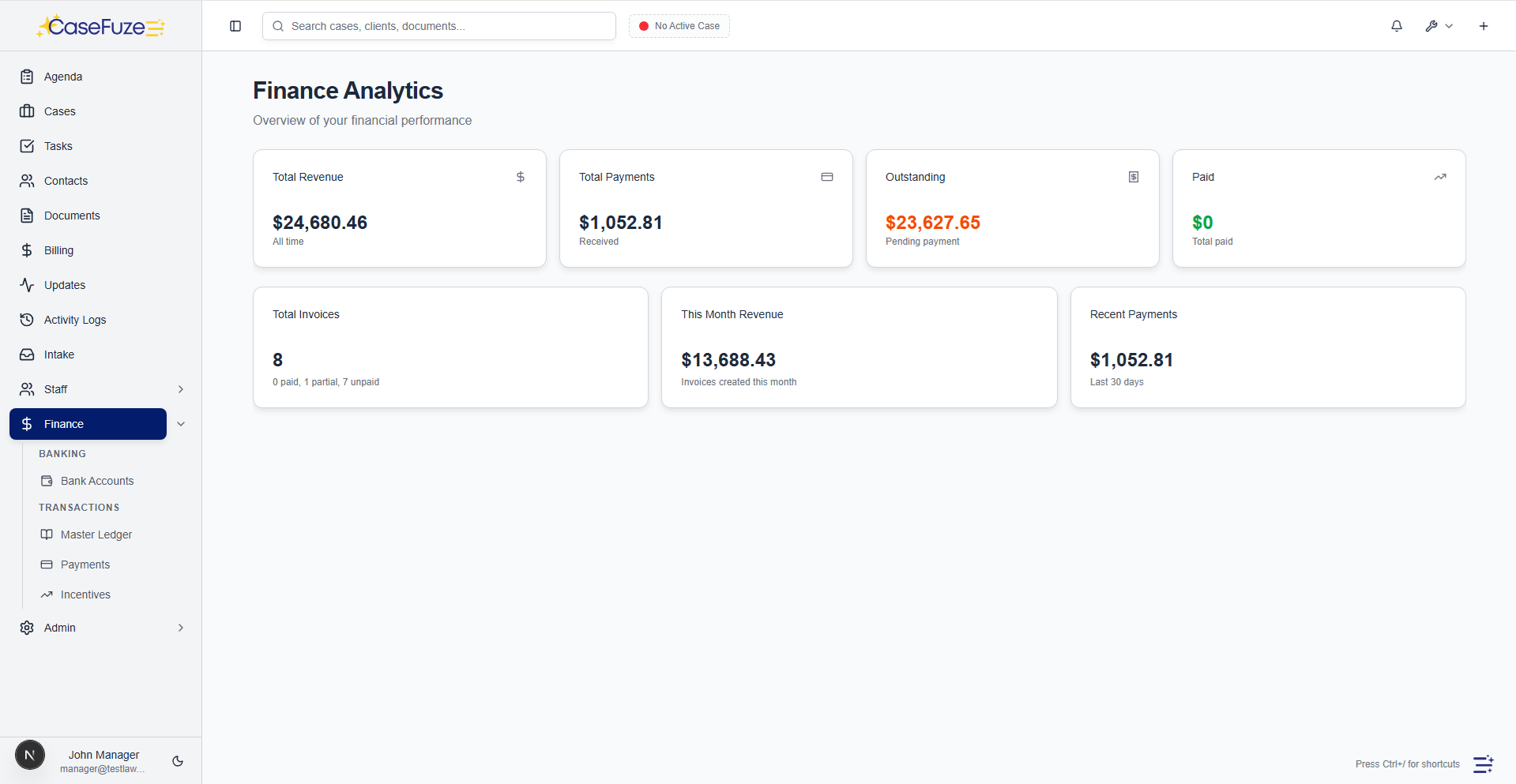Screen dimensions: 1516x784
Task: Click the search cases input field
Action: click(x=438, y=26)
